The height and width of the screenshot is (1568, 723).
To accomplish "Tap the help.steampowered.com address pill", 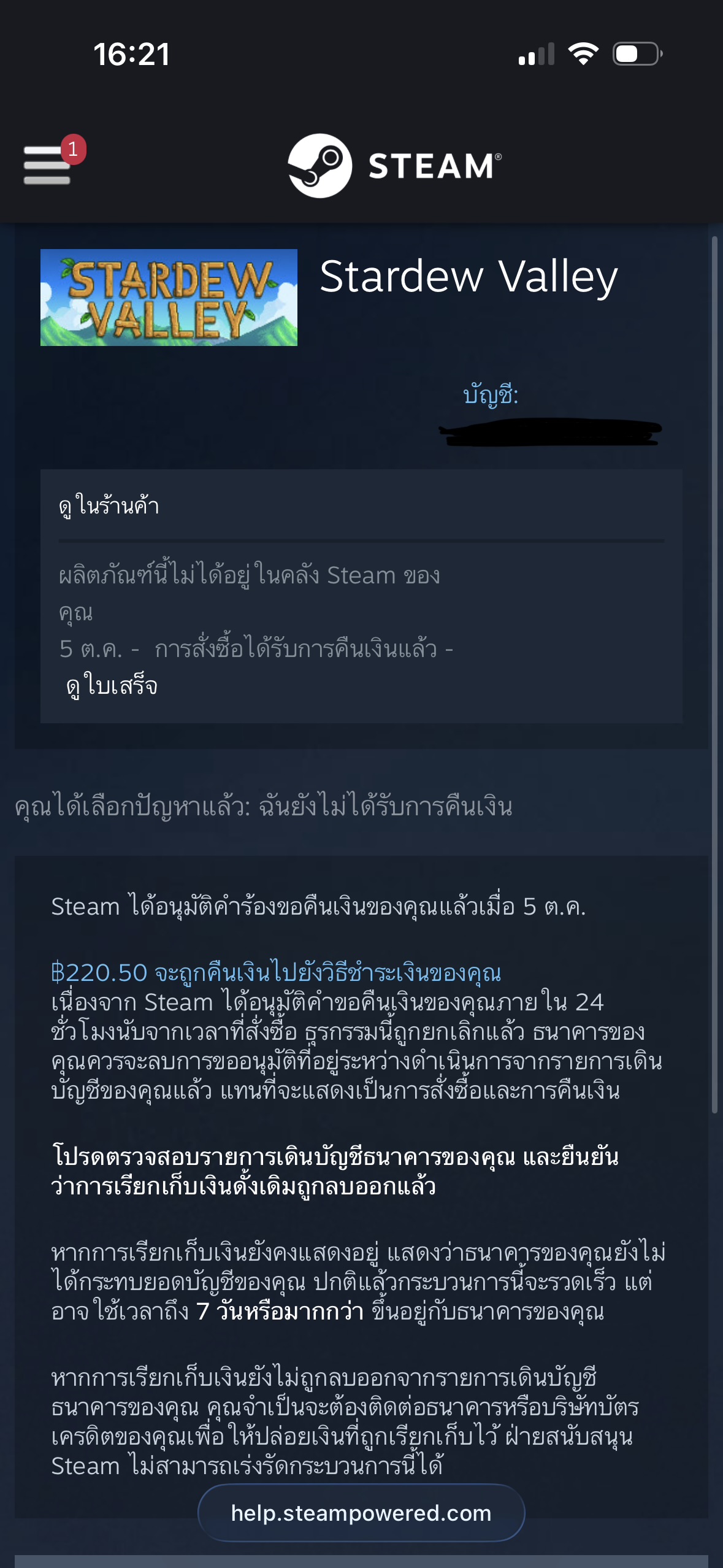I will point(361,1513).
